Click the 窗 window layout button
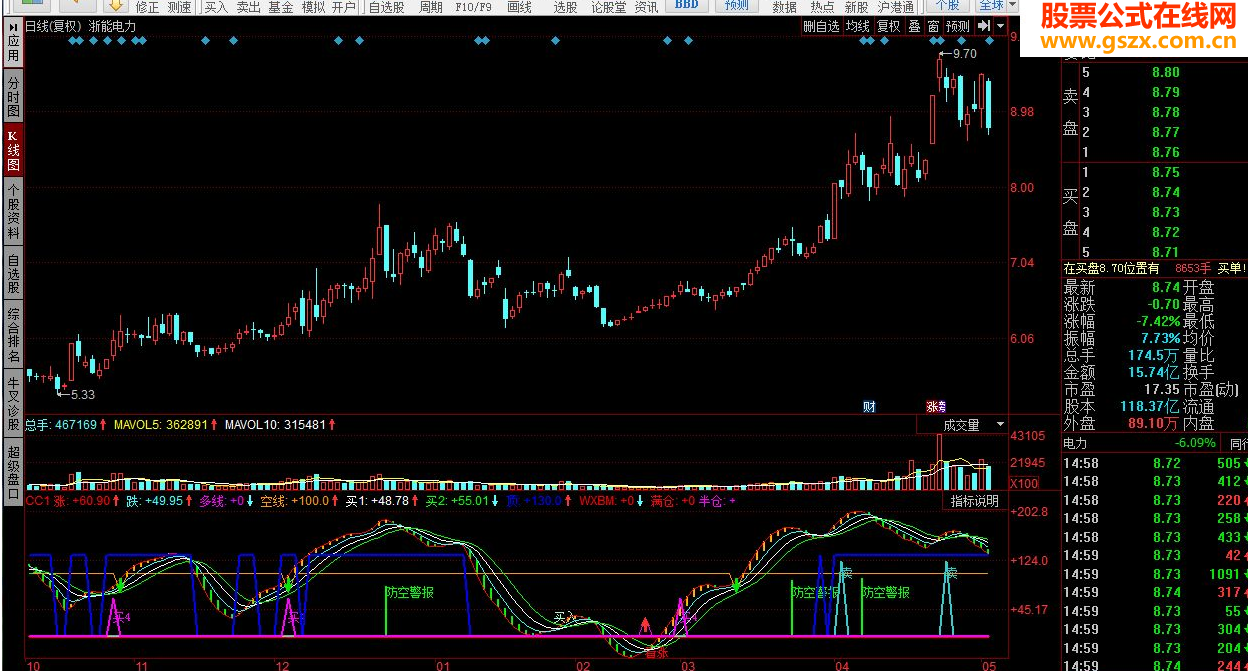 pos(933,27)
